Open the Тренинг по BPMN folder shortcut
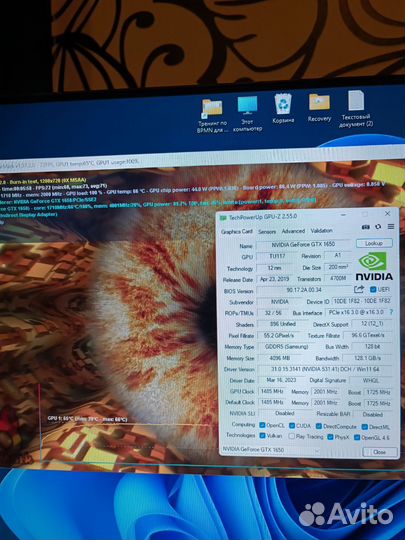This screenshot has height=540, width=405. click(212, 116)
